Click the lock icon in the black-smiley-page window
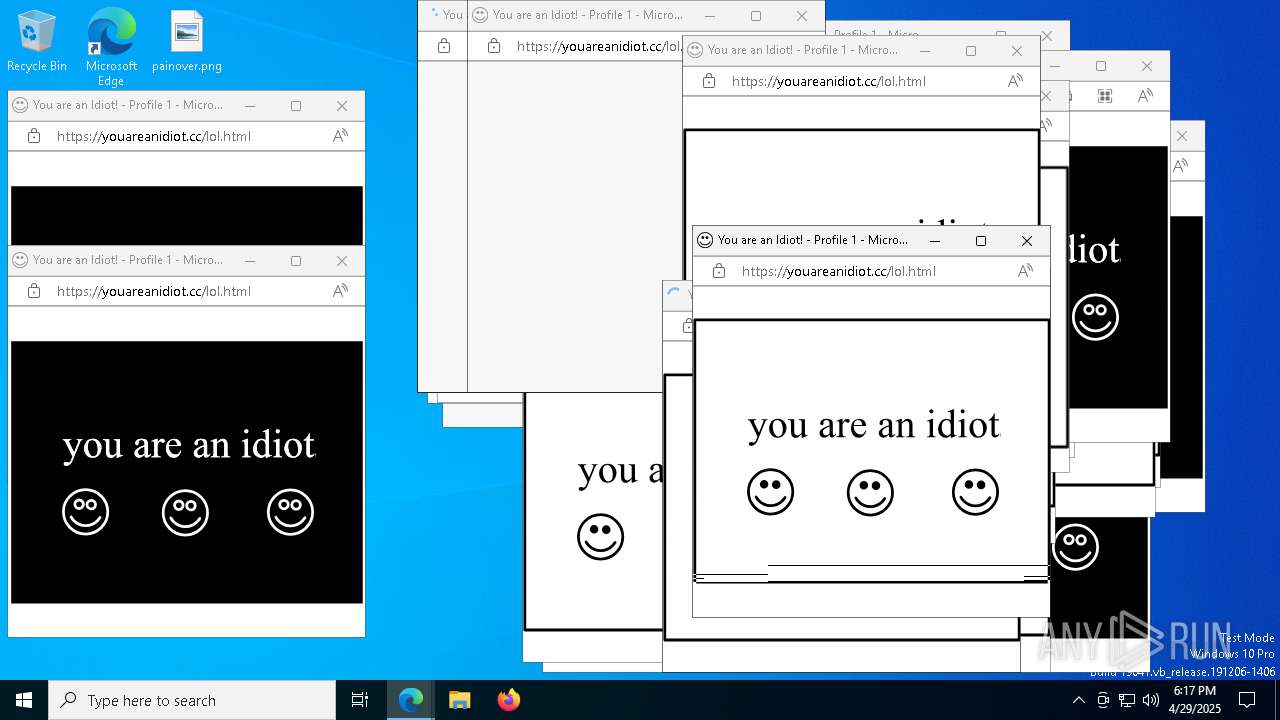Viewport: 1280px width, 720px height. click(34, 291)
